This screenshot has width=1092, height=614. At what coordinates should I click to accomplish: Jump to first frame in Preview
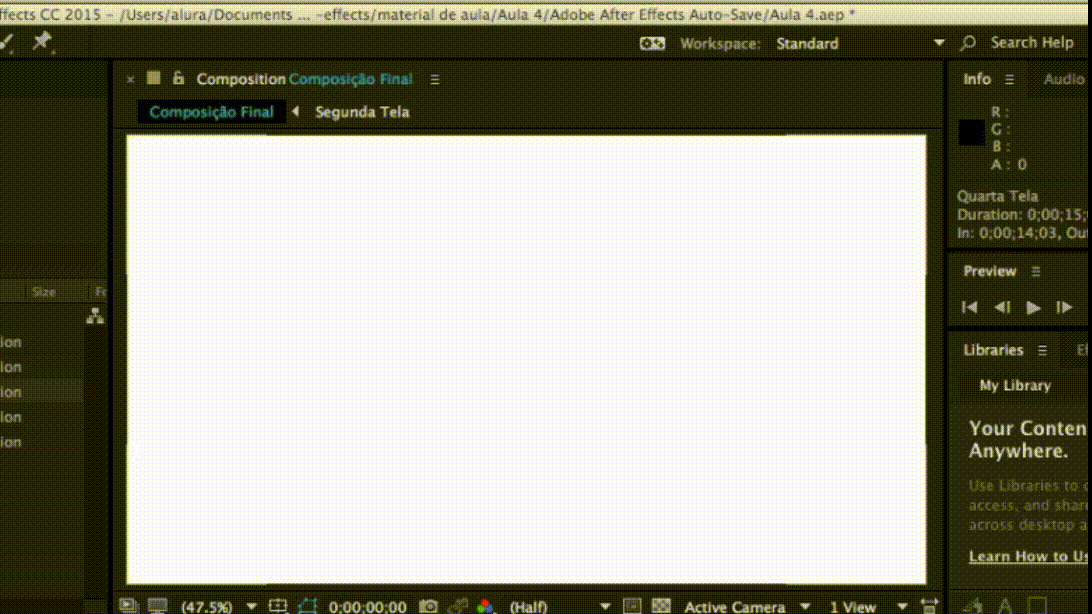pyautogui.click(x=969, y=308)
